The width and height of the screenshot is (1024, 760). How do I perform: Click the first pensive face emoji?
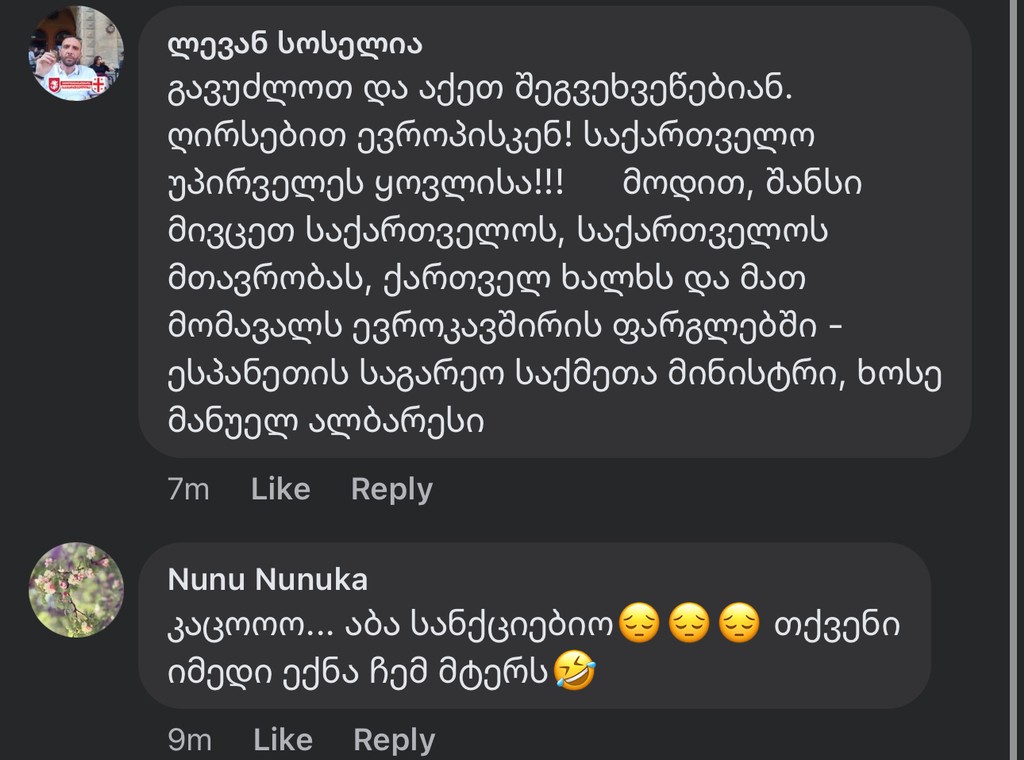(639, 625)
